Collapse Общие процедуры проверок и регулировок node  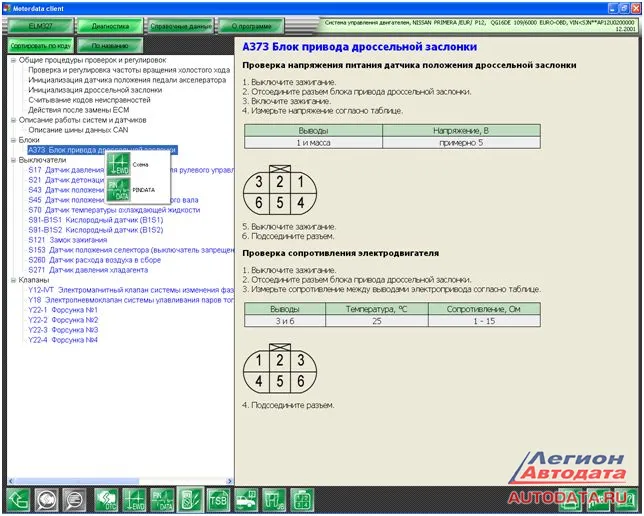(13, 60)
